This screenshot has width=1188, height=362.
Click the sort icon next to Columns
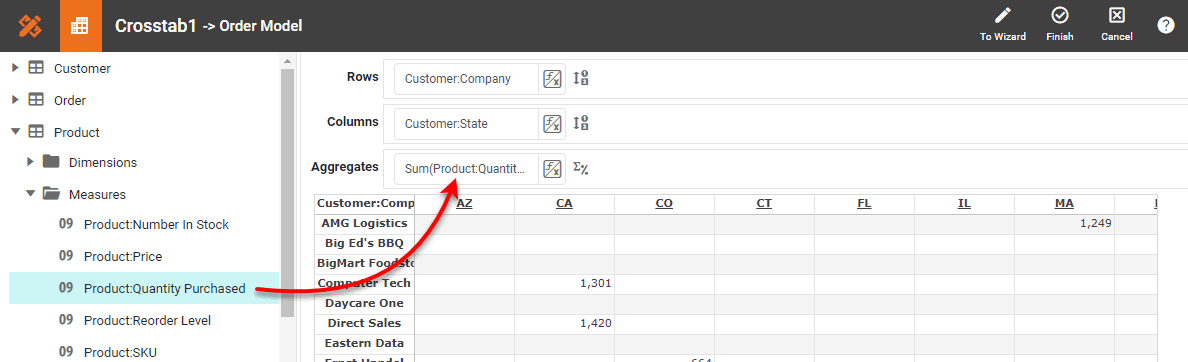tap(581, 123)
